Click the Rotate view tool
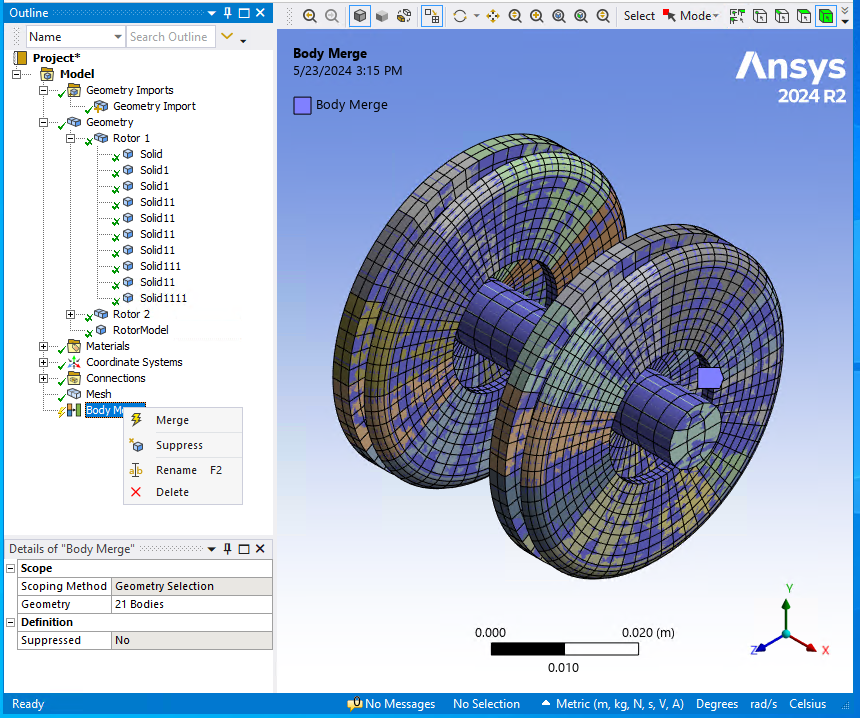 tap(459, 16)
